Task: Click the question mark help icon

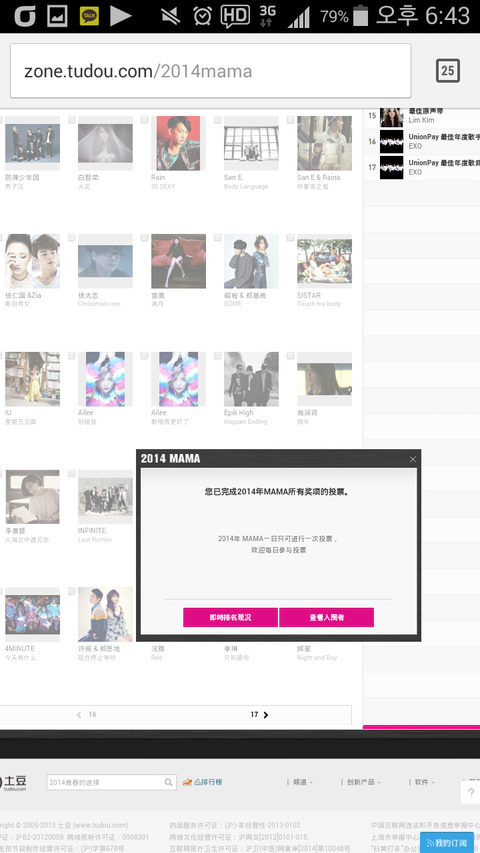Action: [x=471, y=793]
